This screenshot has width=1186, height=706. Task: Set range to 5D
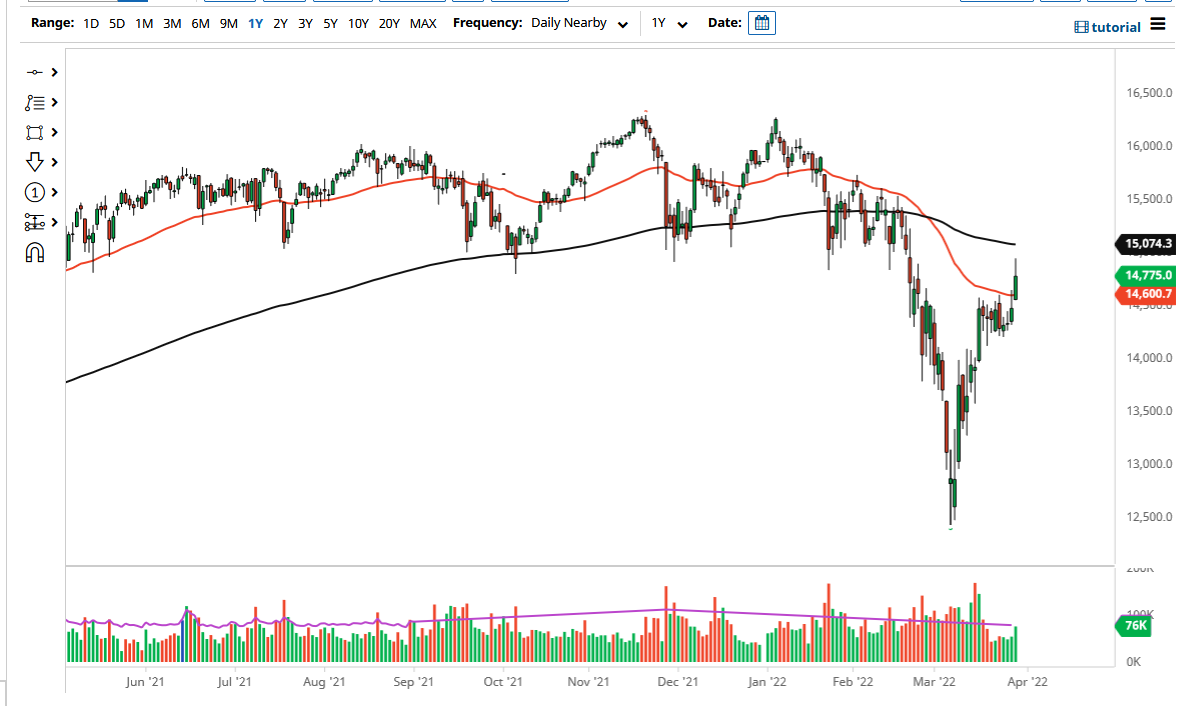[x=116, y=23]
